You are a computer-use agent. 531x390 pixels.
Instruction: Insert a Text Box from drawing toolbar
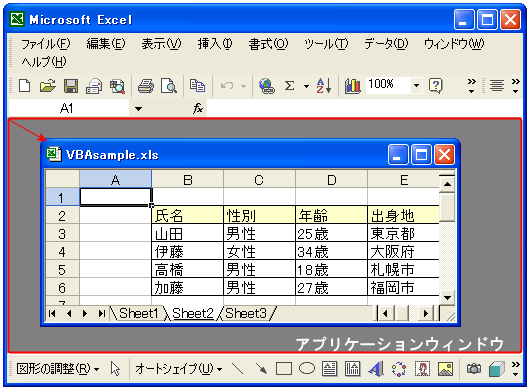point(330,369)
